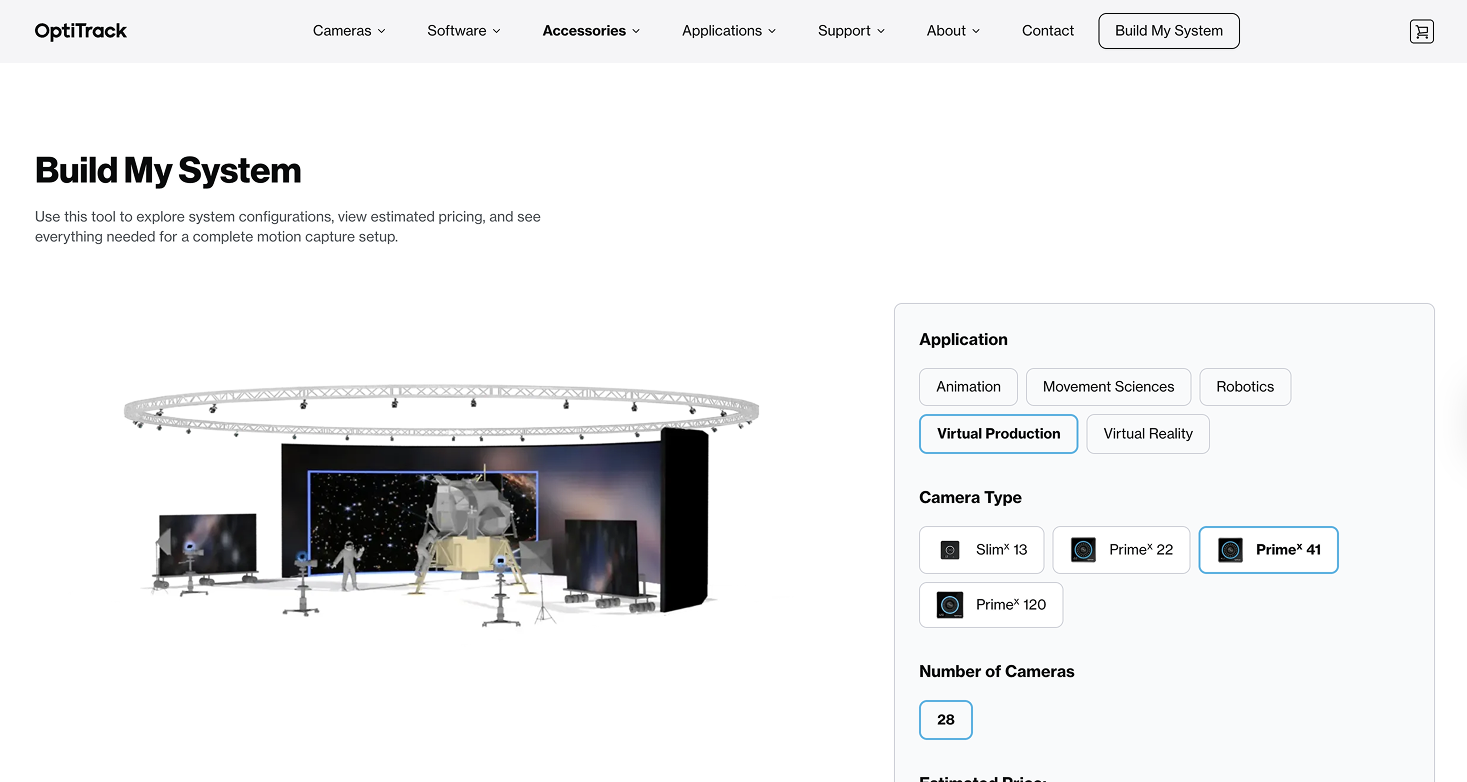
Task: Click the OptiTrack logo
Action: 81,31
